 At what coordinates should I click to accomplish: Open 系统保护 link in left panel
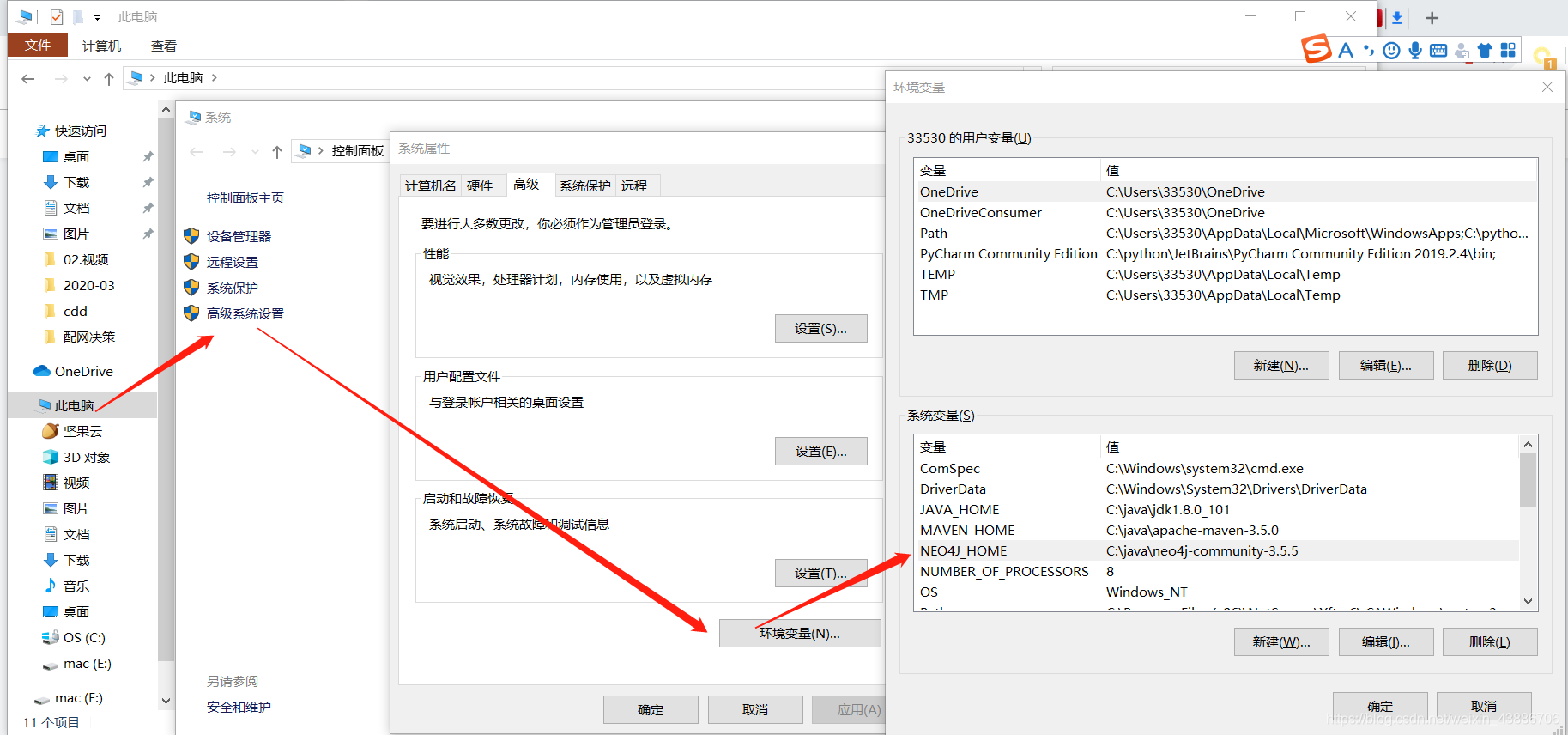point(232,288)
